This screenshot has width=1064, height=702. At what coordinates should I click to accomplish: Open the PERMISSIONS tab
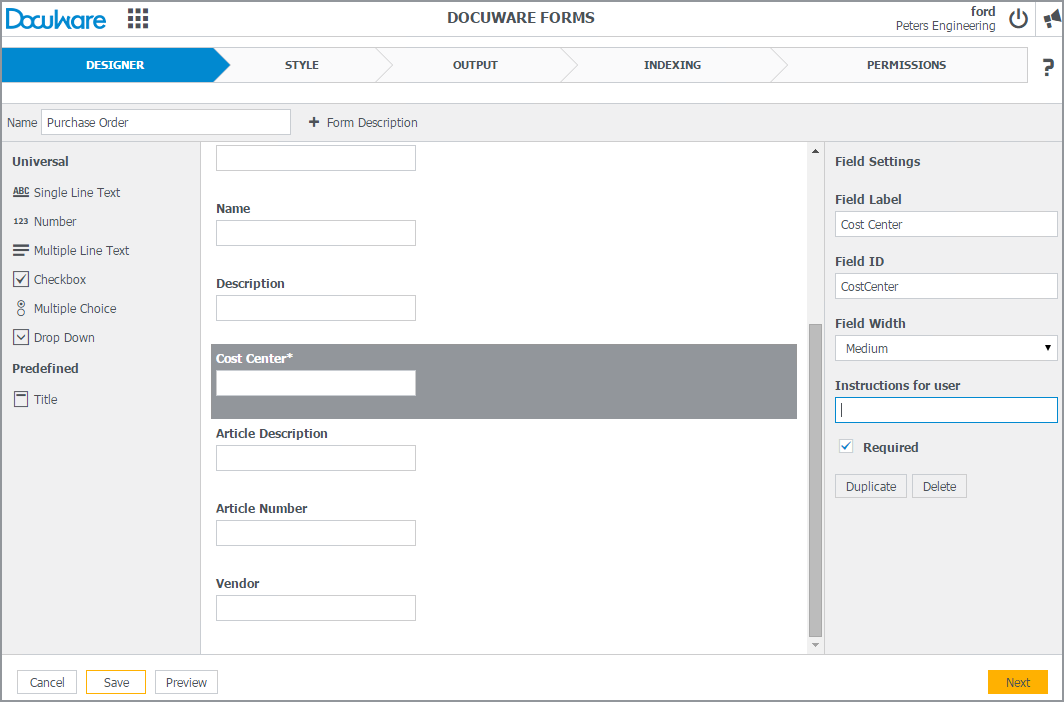click(x=906, y=65)
